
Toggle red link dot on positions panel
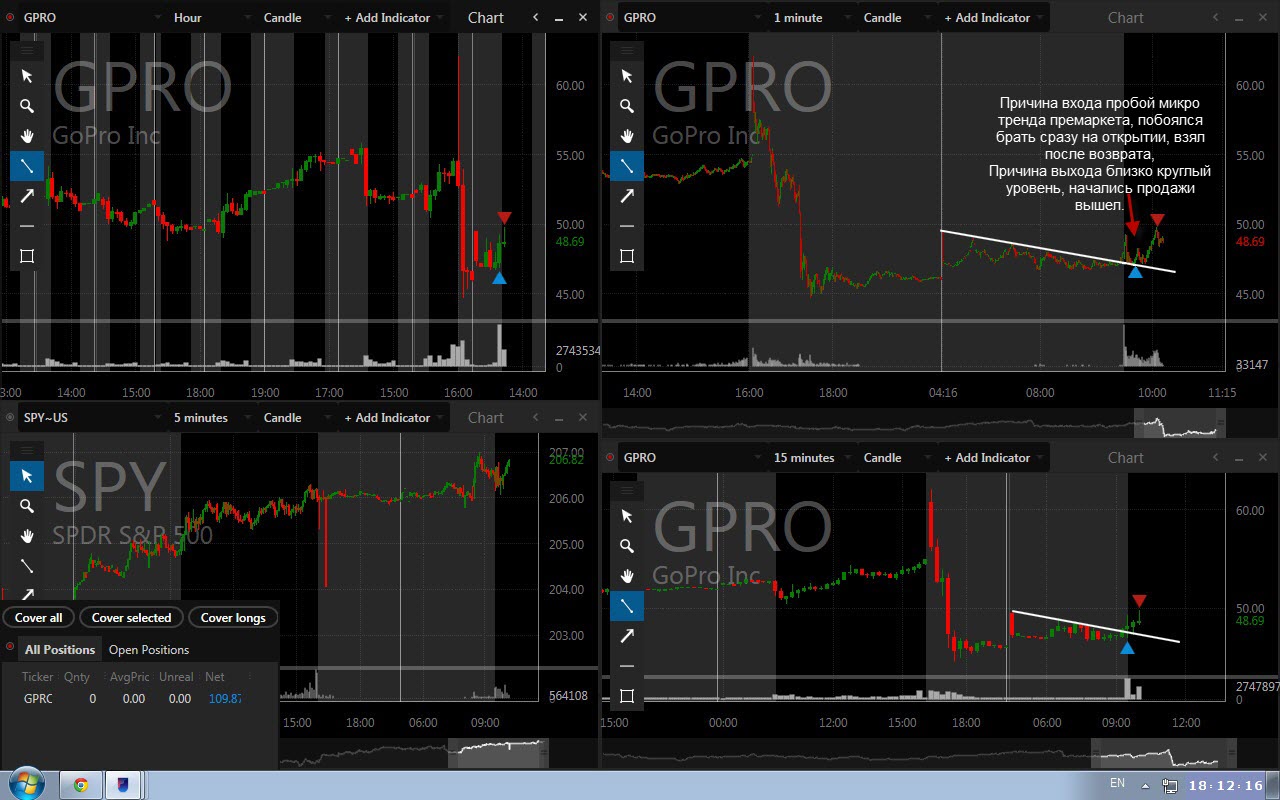pos(10,646)
